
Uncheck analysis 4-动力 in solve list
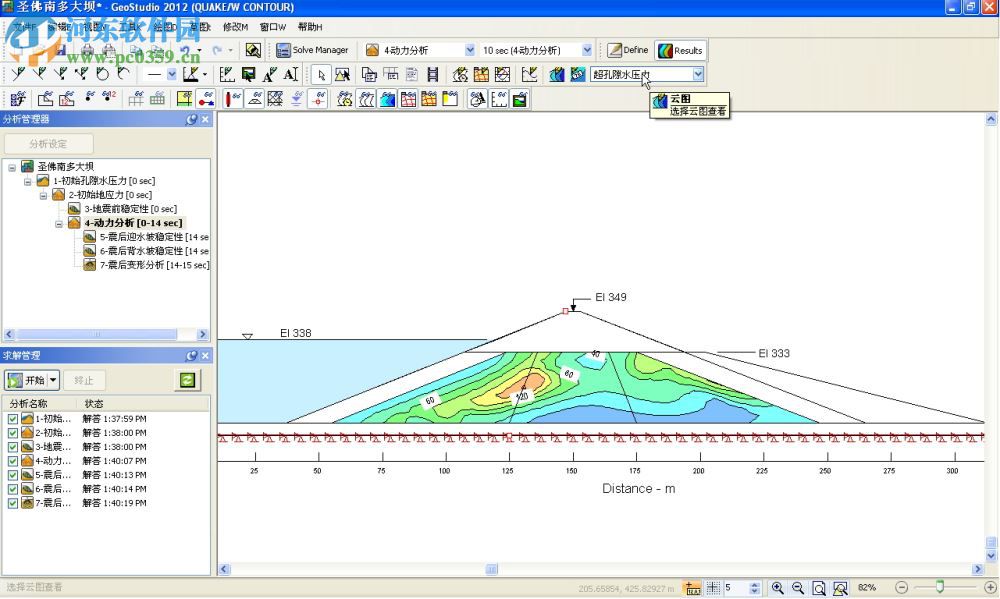(12, 460)
